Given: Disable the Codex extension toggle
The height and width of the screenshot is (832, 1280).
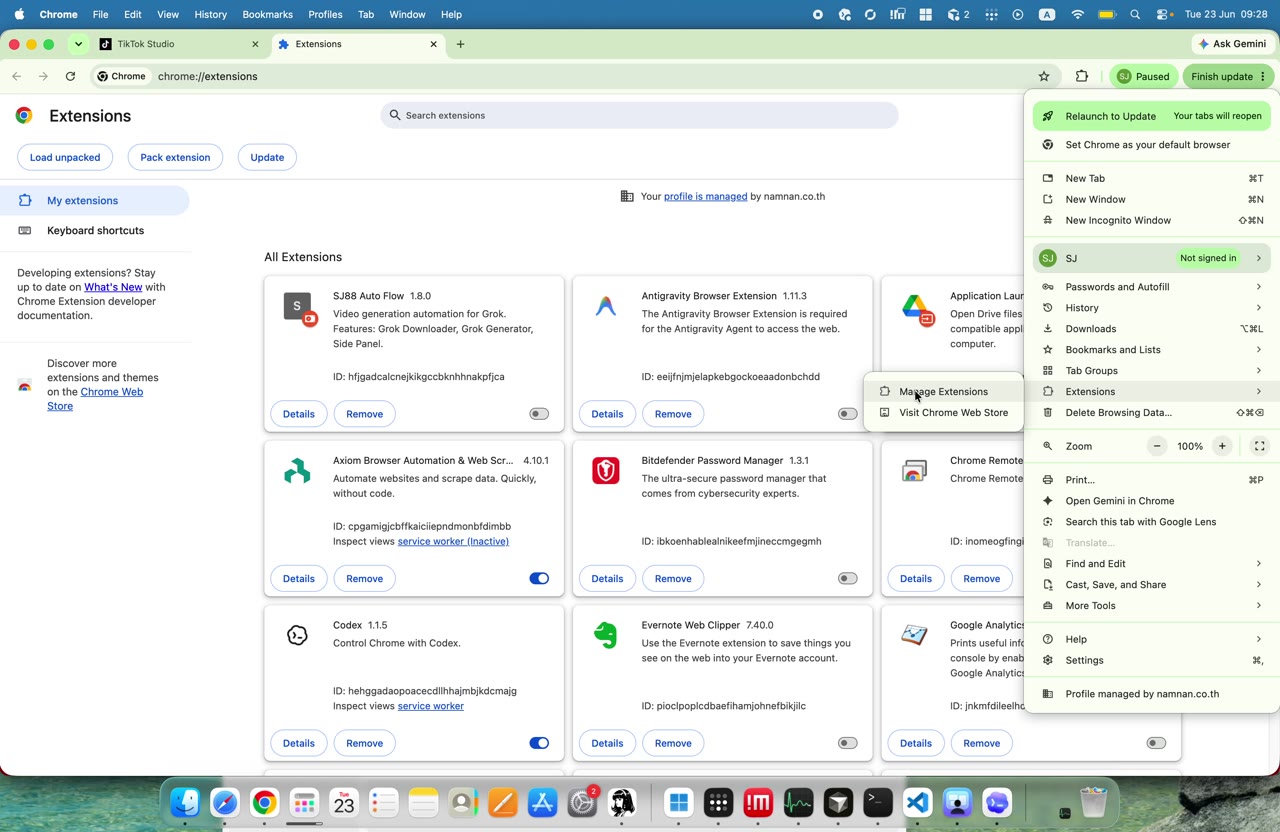Looking at the screenshot, I should tap(539, 743).
